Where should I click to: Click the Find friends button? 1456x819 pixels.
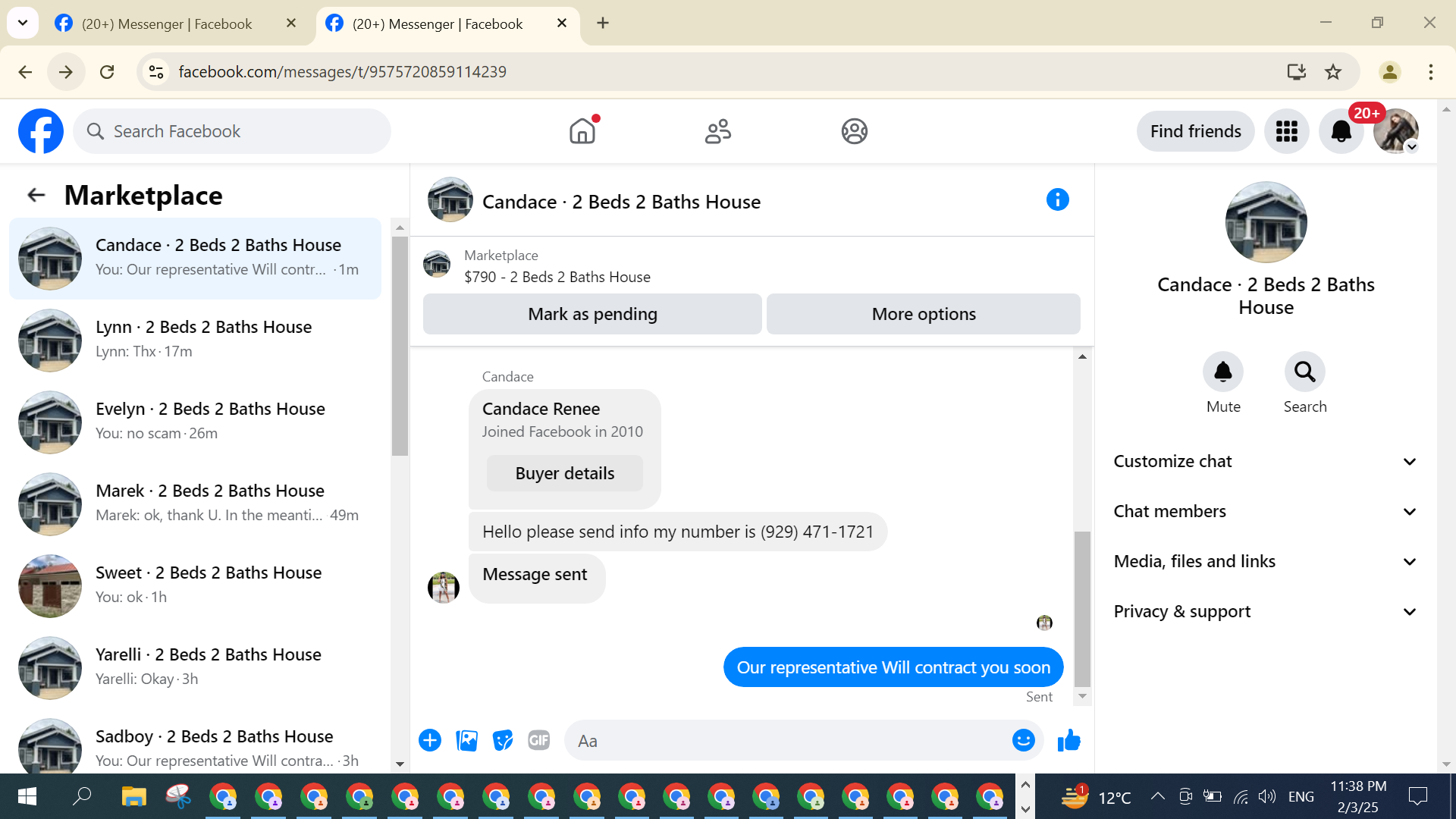[x=1195, y=131]
